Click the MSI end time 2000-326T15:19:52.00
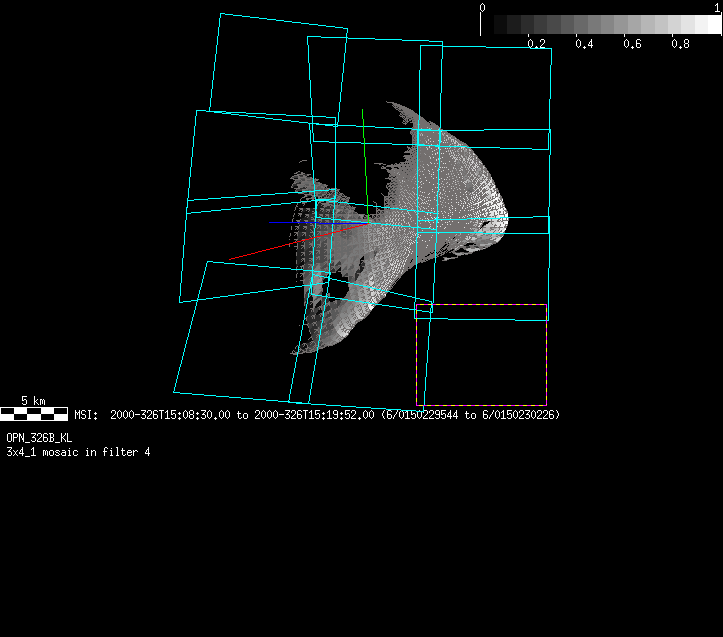This screenshot has width=723, height=637. click(x=314, y=414)
